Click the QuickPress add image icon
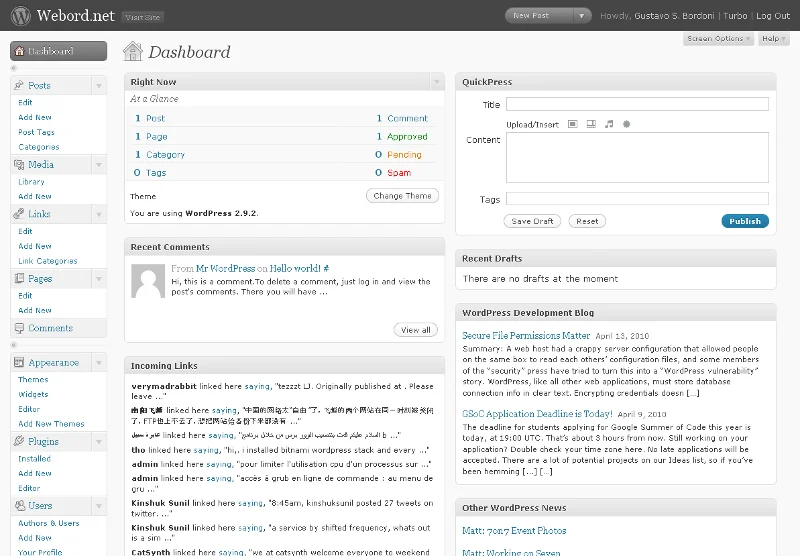 point(573,124)
